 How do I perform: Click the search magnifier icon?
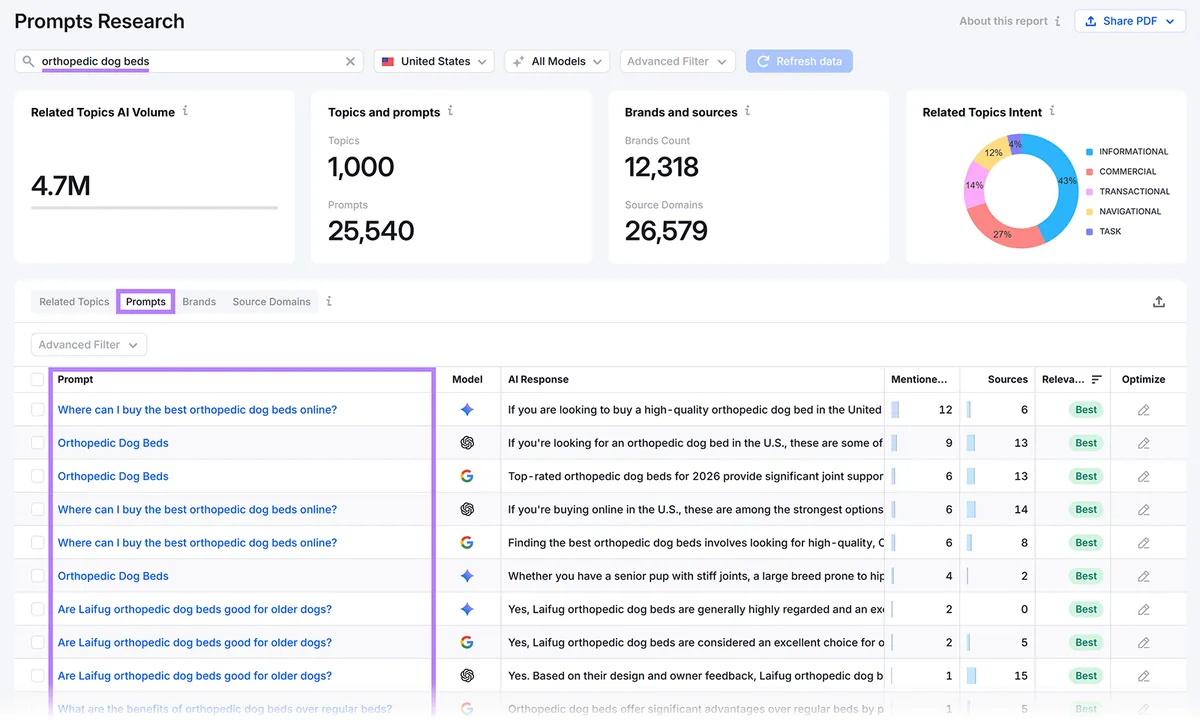[29, 62]
